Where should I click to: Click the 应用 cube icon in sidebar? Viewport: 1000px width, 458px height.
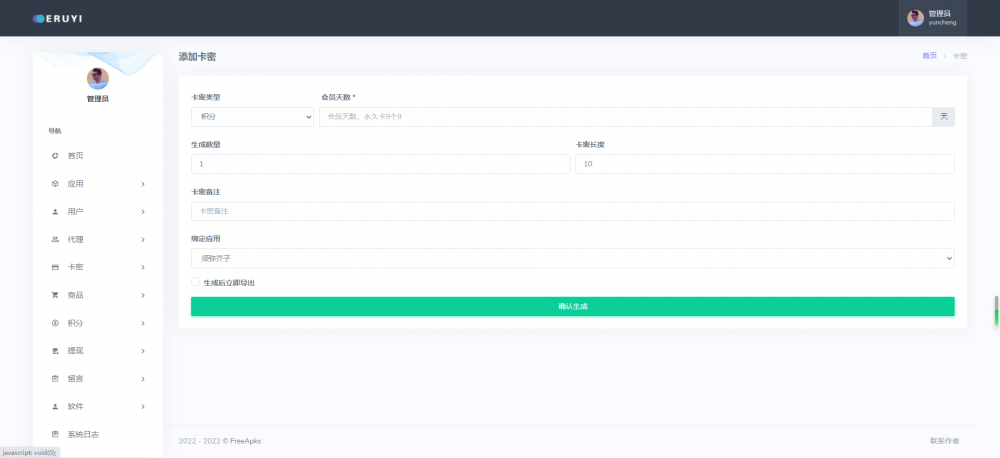(55, 184)
